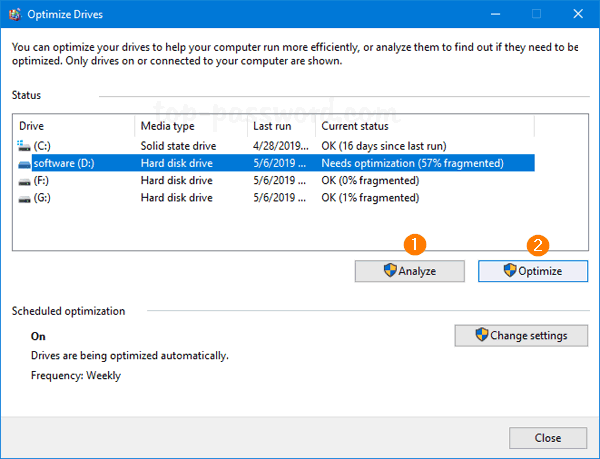Select the (F:) drive with 0% fragmented
This screenshot has height=459, width=600.
[x=200, y=181]
